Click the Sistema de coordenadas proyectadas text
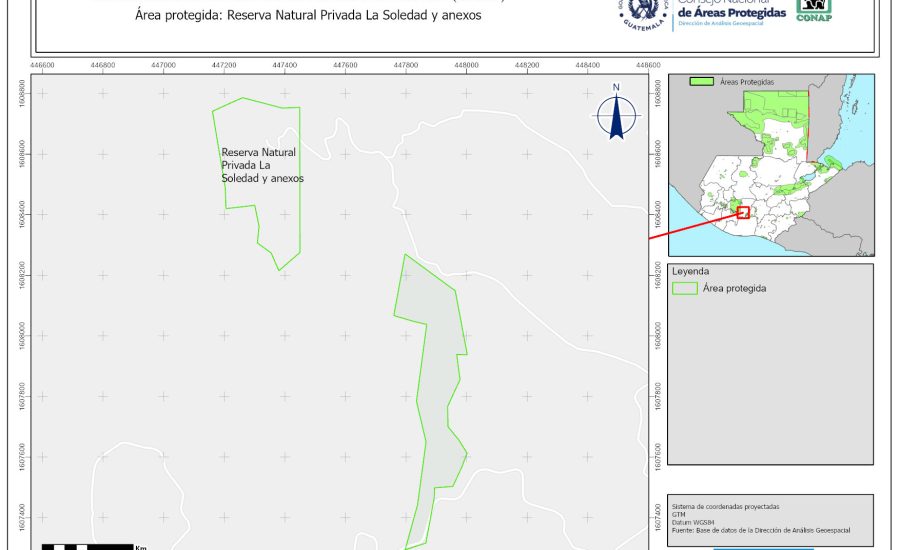 [x=725, y=507]
